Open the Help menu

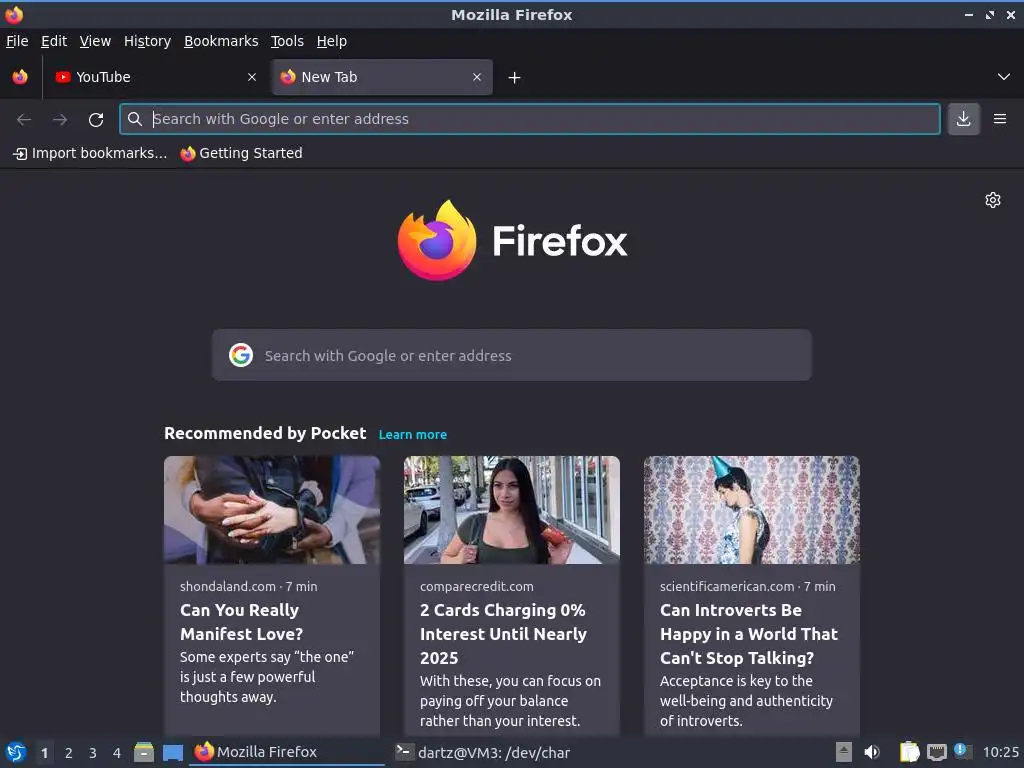click(x=332, y=41)
